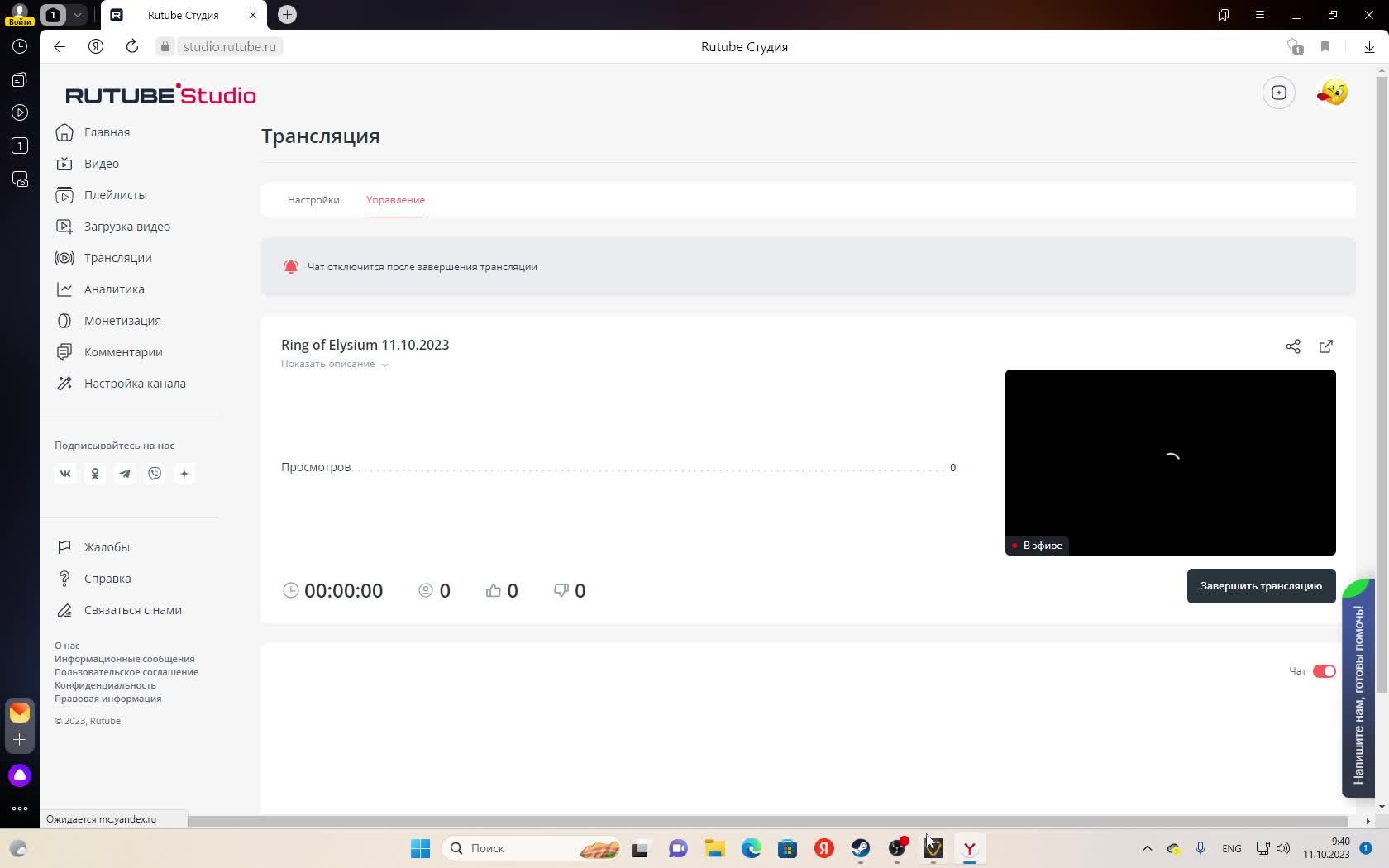The width and height of the screenshot is (1389, 868).
Task: Click the Напишите нам, готовы помочь chat widget
Action: pos(1358,688)
